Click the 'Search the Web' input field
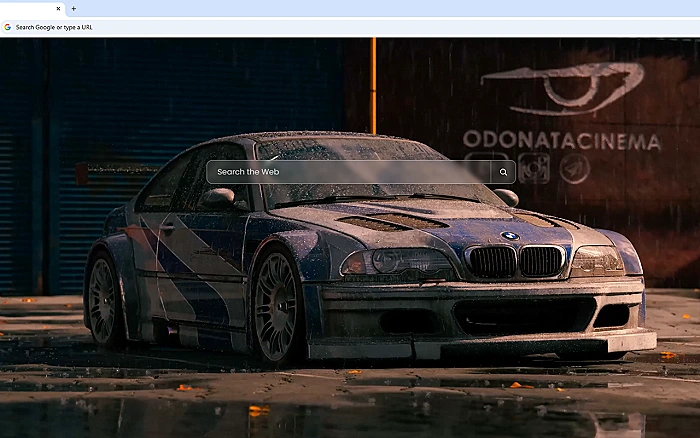This screenshot has width=700, height=438. point(348,172)
